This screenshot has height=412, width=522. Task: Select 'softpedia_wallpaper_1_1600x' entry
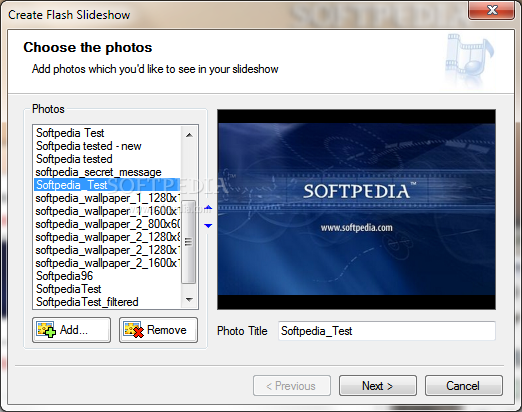pos(107,211)
